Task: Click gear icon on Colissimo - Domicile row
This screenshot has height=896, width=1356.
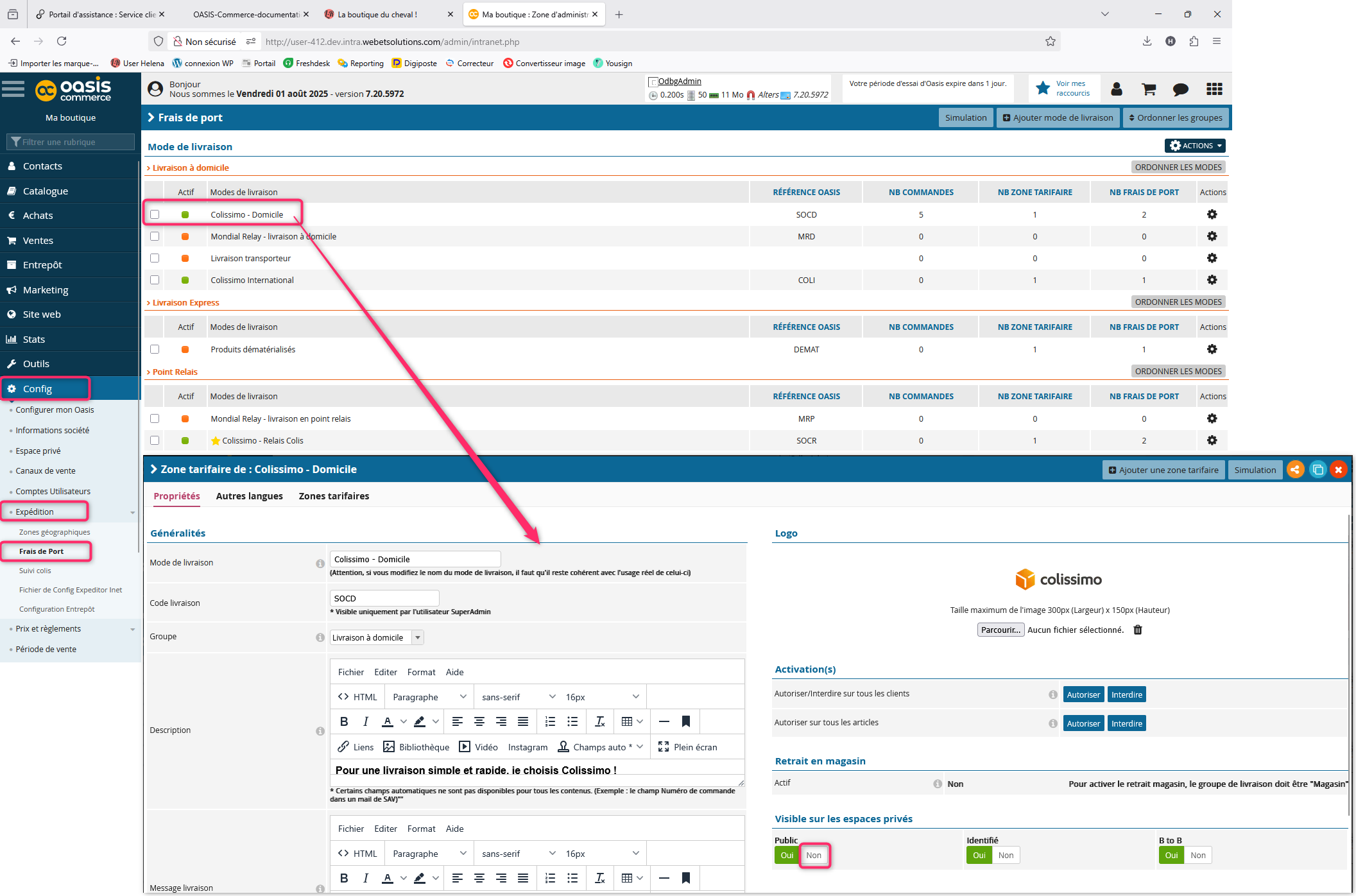Action: [1212, 214]
